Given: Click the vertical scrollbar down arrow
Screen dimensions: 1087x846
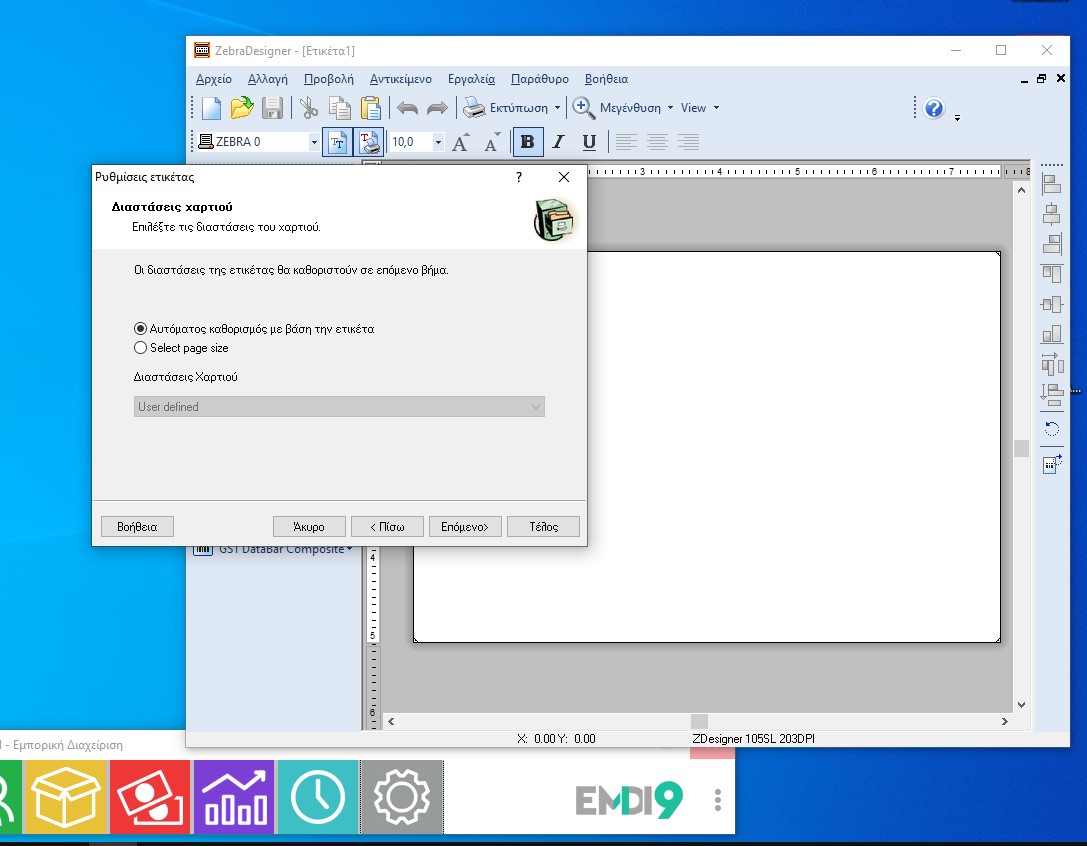Looking at the screenshot, I should click(1021, 705).
